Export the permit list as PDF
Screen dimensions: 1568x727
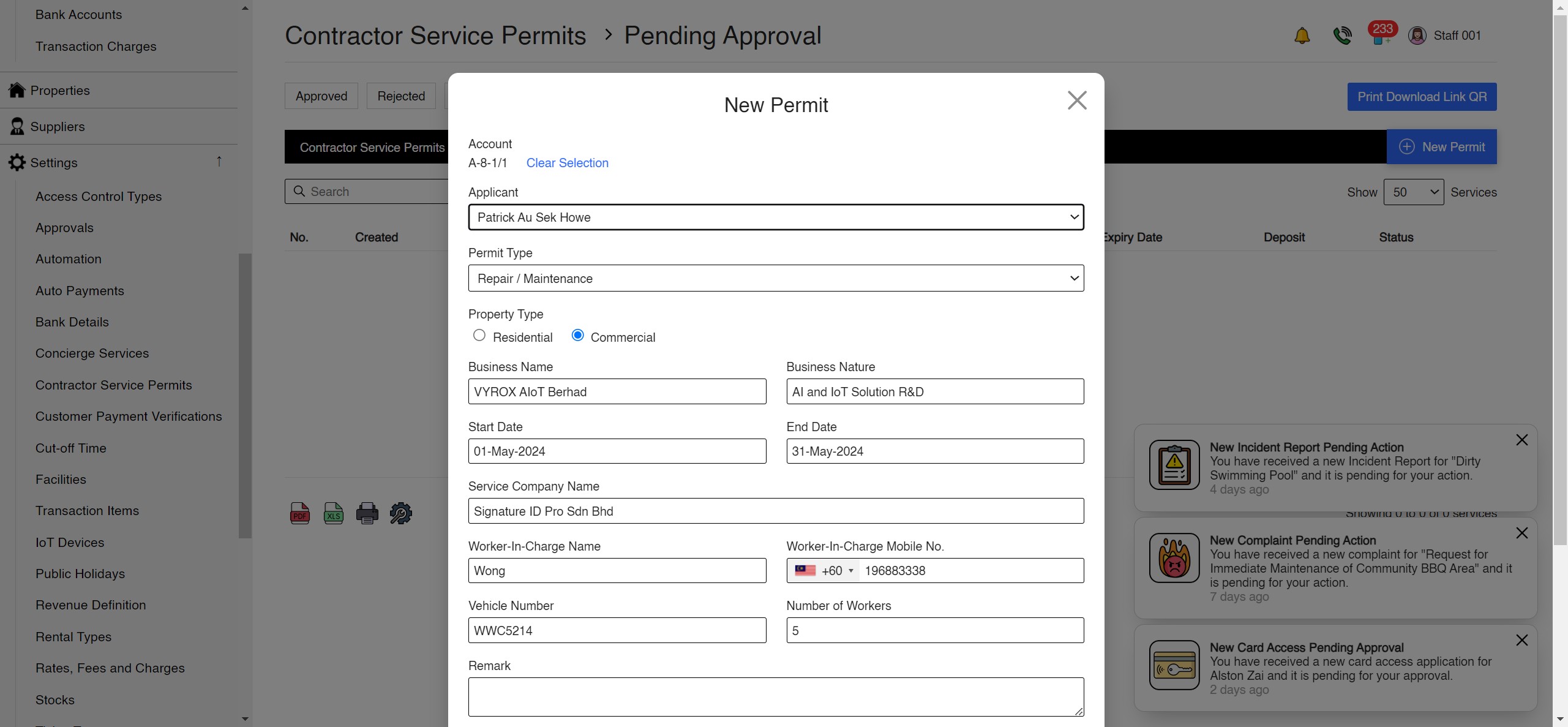(299, 513)
